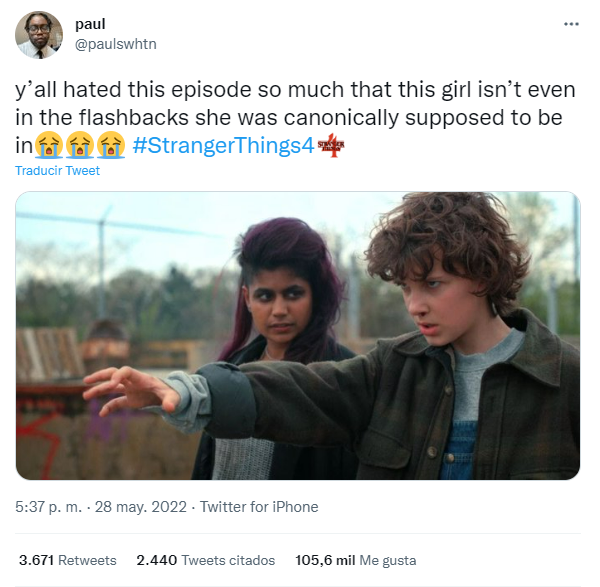Click the 5:37 p. m. timestamp
The image size is (600, 587).
point(49,507)
